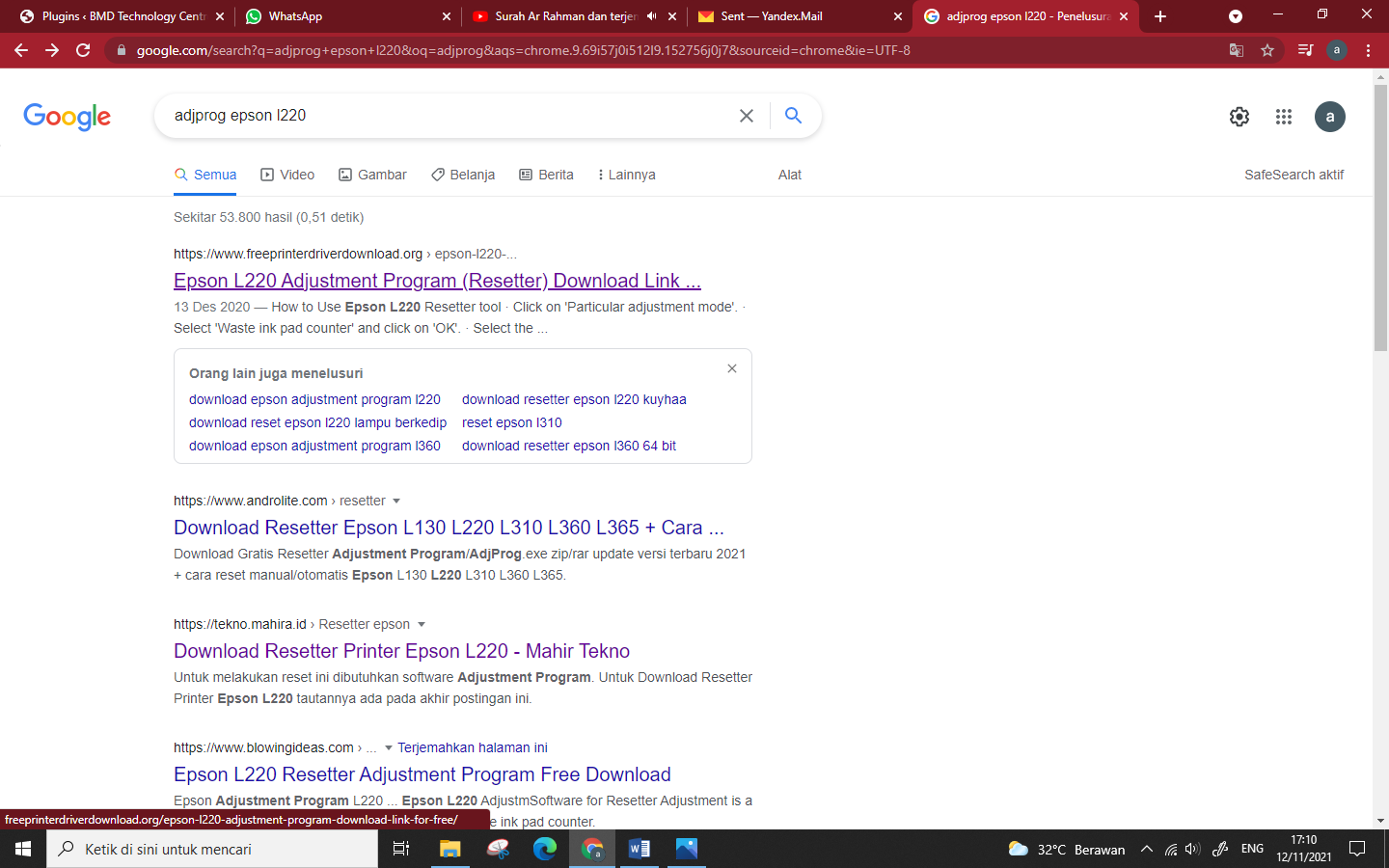Clear the search box with the X icon
The width and height of the screenshot is (1389, 868).
[x=747, y=116]
